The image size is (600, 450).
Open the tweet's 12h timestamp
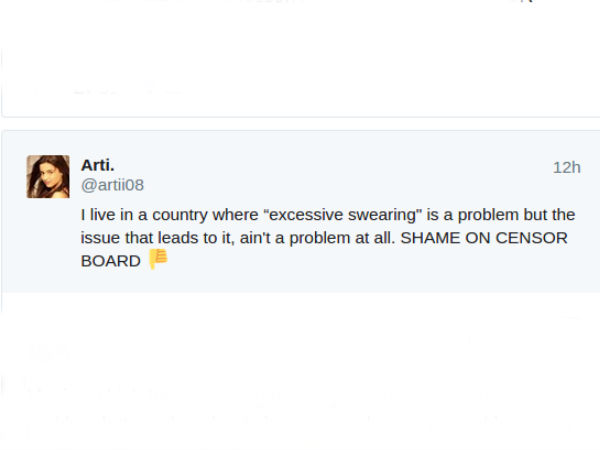coord(566,167)
